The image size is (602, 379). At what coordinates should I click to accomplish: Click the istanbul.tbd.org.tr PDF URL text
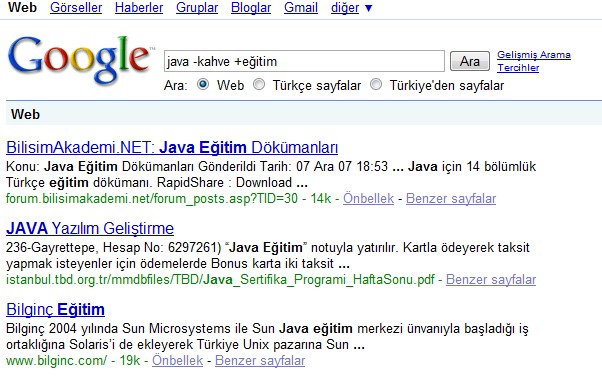pos(220,280)
